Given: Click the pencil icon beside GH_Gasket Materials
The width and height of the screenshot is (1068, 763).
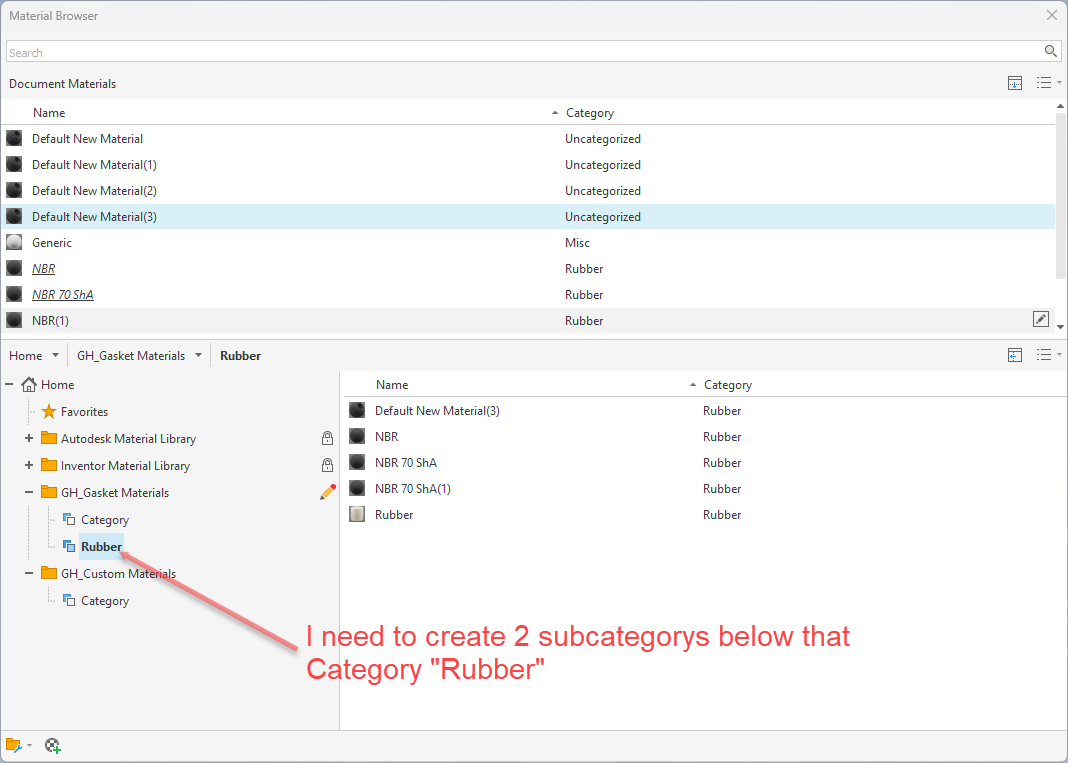Looking at the screenshot, I should pos(327,491).
